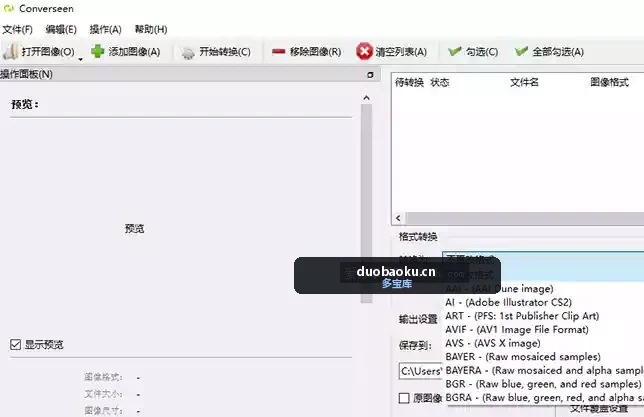Toggle the 原图像 checkbox
This screenshot has width=644, height=417.
click(x=404, y=398)
